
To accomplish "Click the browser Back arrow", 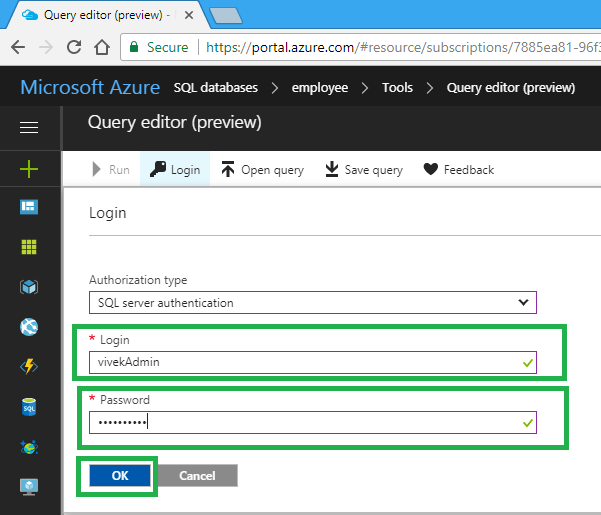I will (18, 47).
